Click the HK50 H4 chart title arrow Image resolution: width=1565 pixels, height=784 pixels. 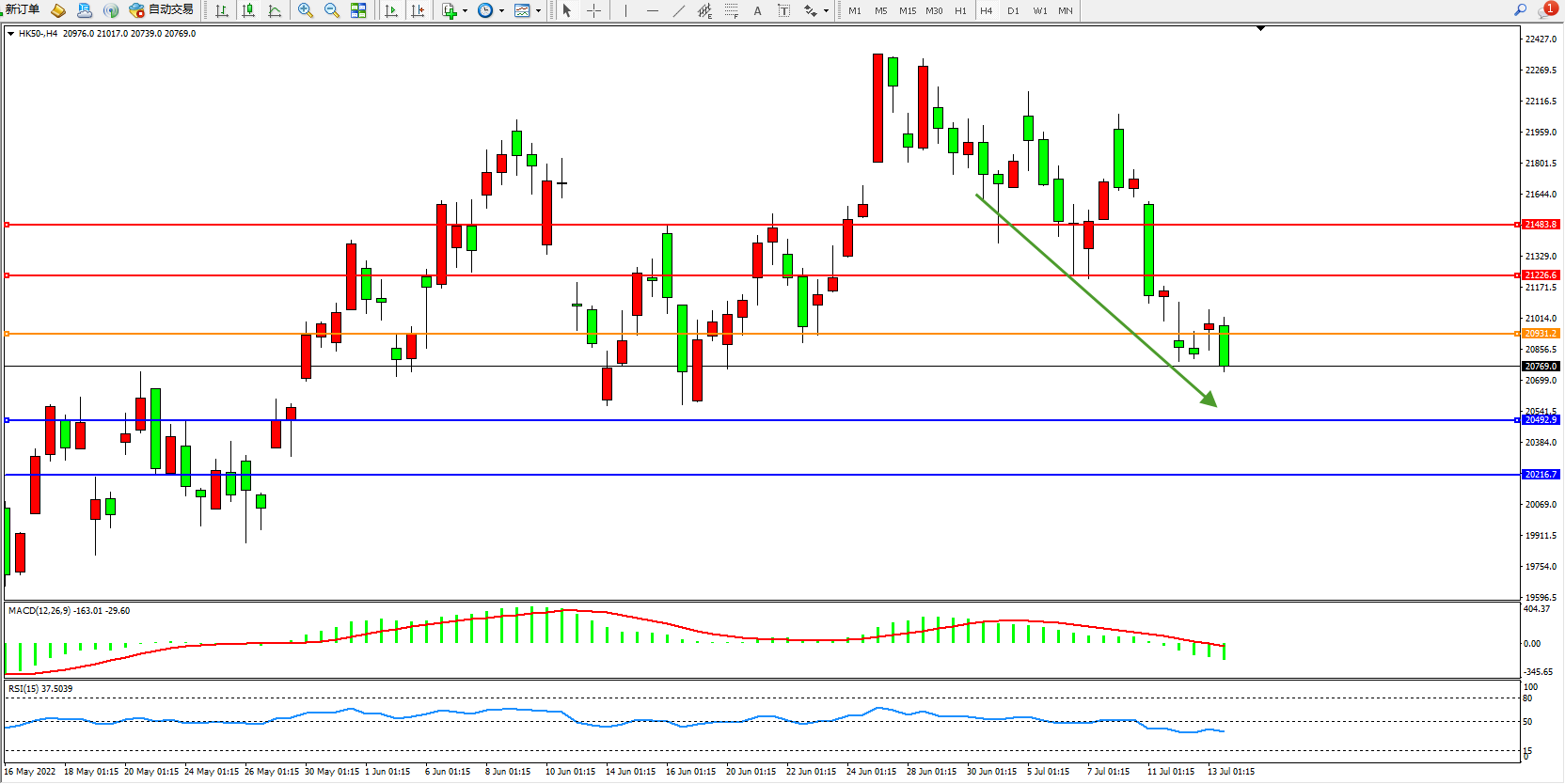pyautogui.click(x=10, y=34)
